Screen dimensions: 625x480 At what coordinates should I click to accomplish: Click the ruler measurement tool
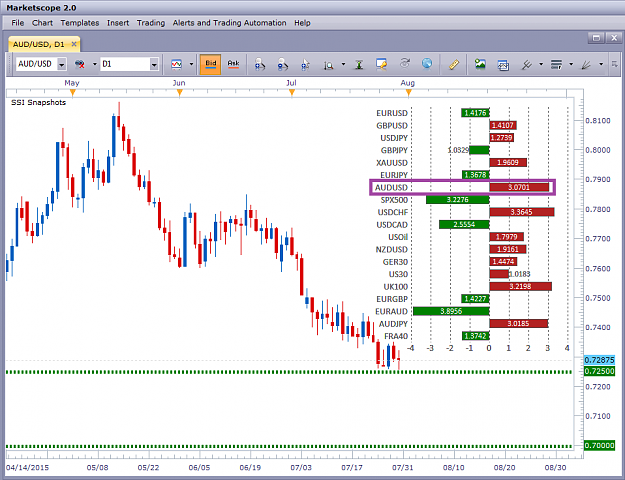(454, 64)
